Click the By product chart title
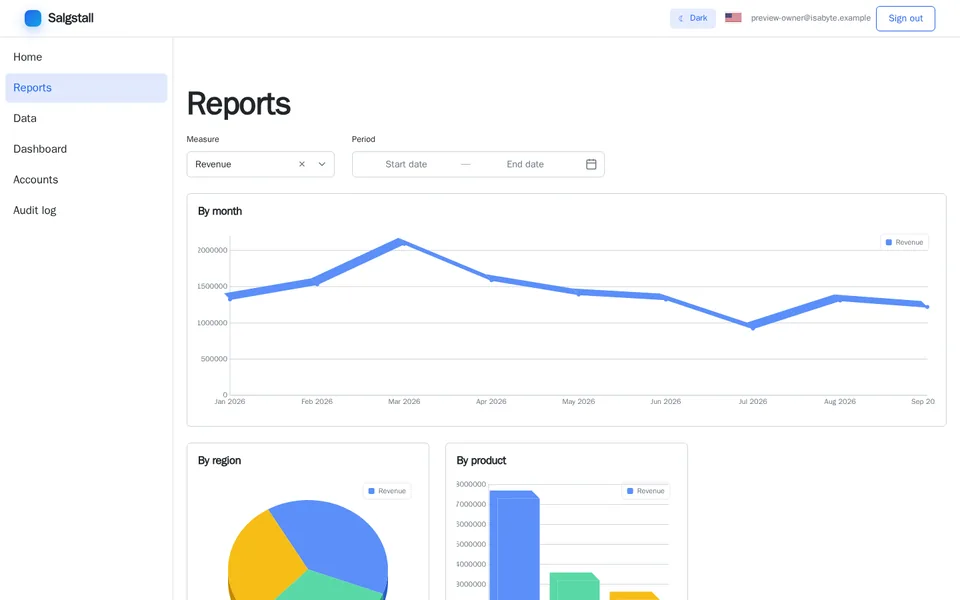This screenshot has width=960, height=600. coord(481,460)
